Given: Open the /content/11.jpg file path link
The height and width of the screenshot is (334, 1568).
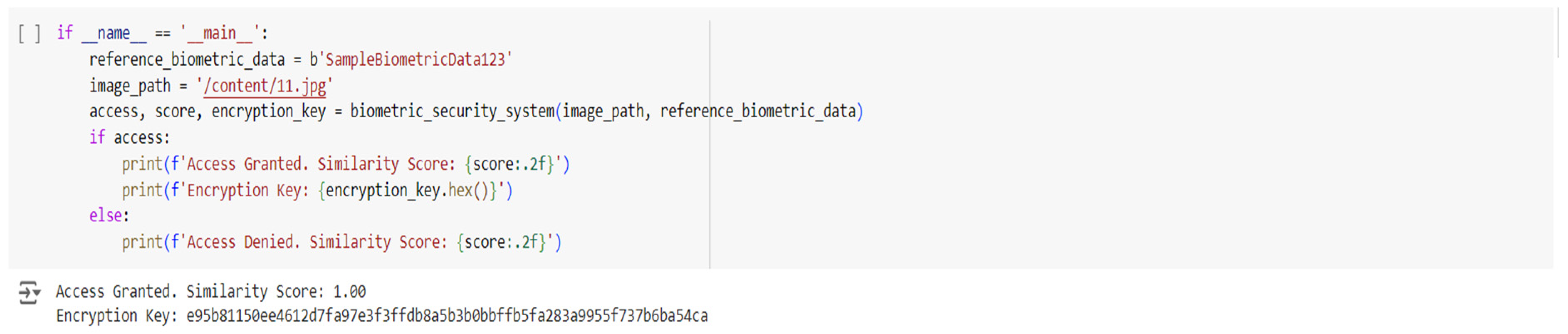Looking at the screenshot, I should point(265,86).
